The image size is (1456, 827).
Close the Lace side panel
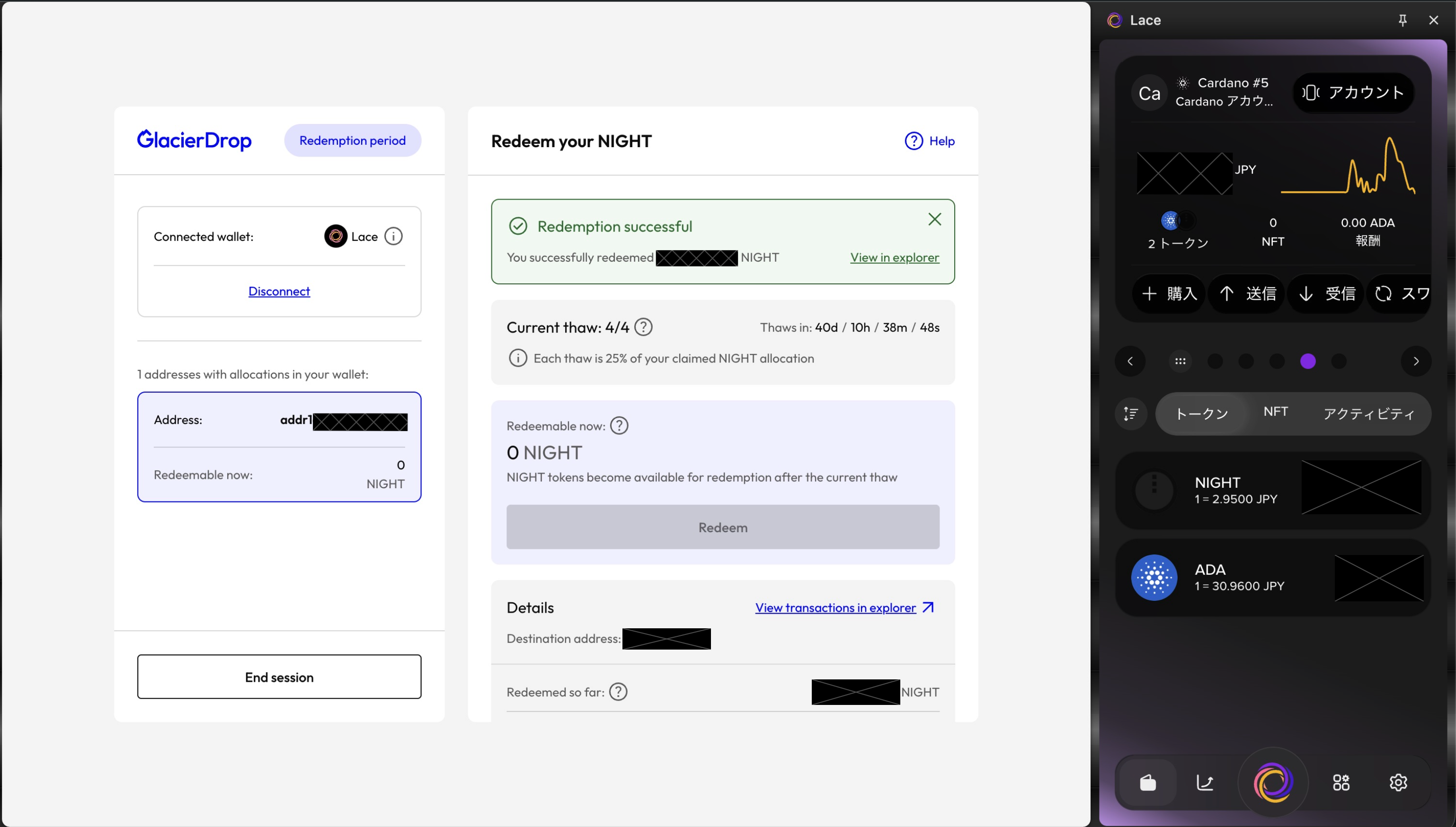(1433, 20)
